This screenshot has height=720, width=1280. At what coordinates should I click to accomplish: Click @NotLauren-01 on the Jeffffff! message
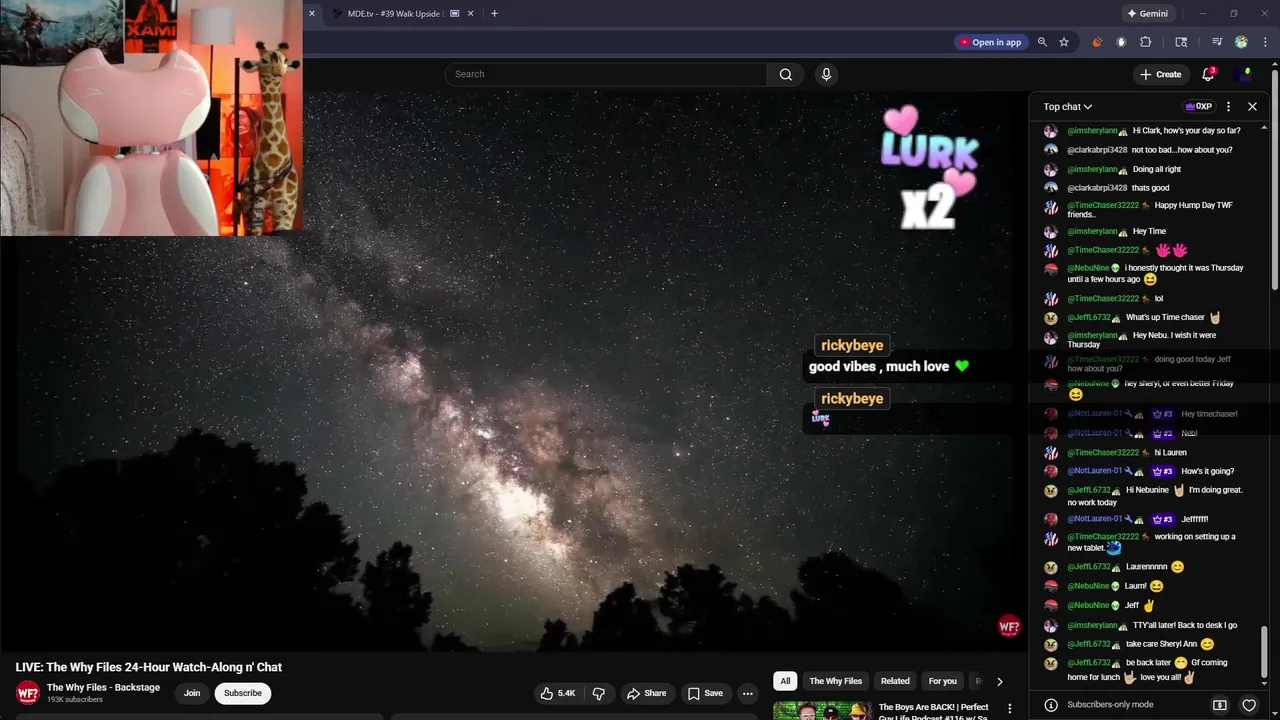[1095, 519]
